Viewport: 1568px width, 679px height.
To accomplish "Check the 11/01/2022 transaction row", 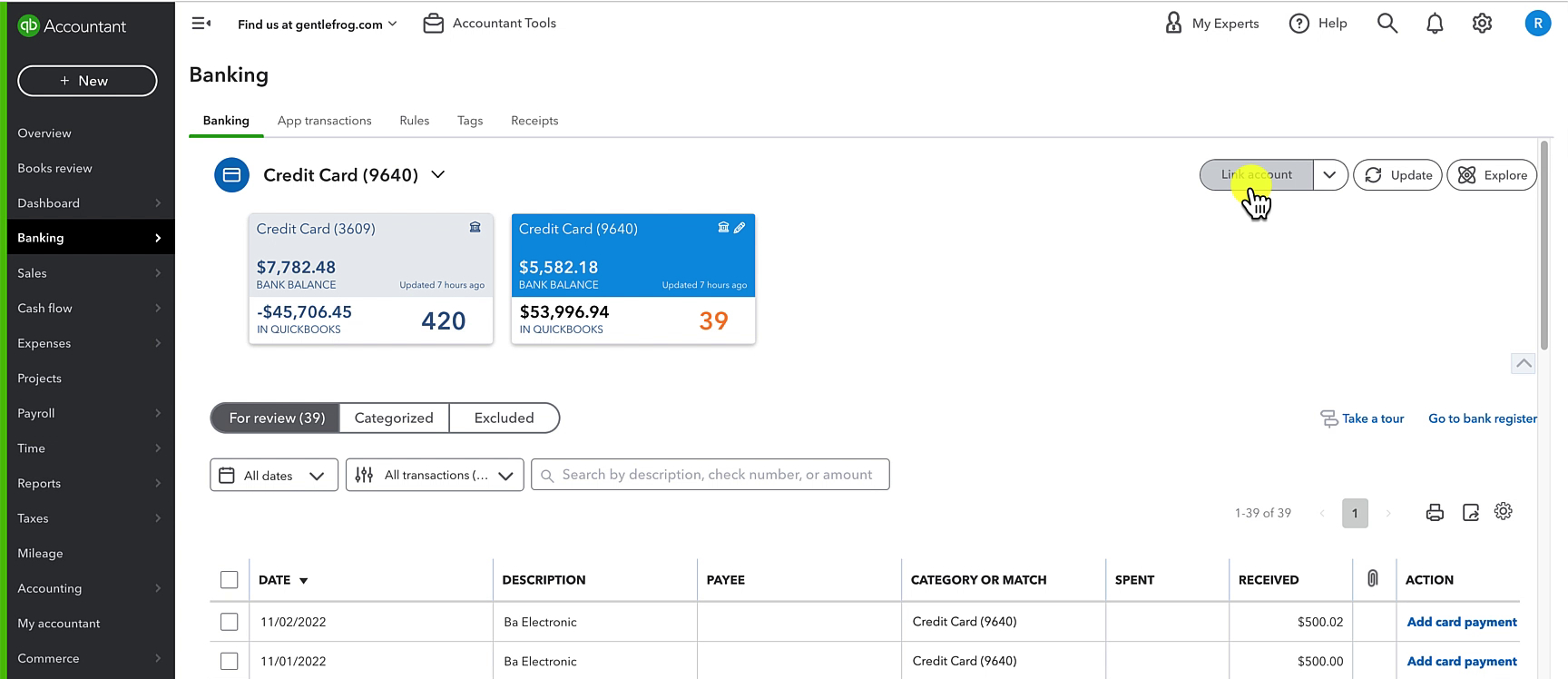I will coord(230,662).
